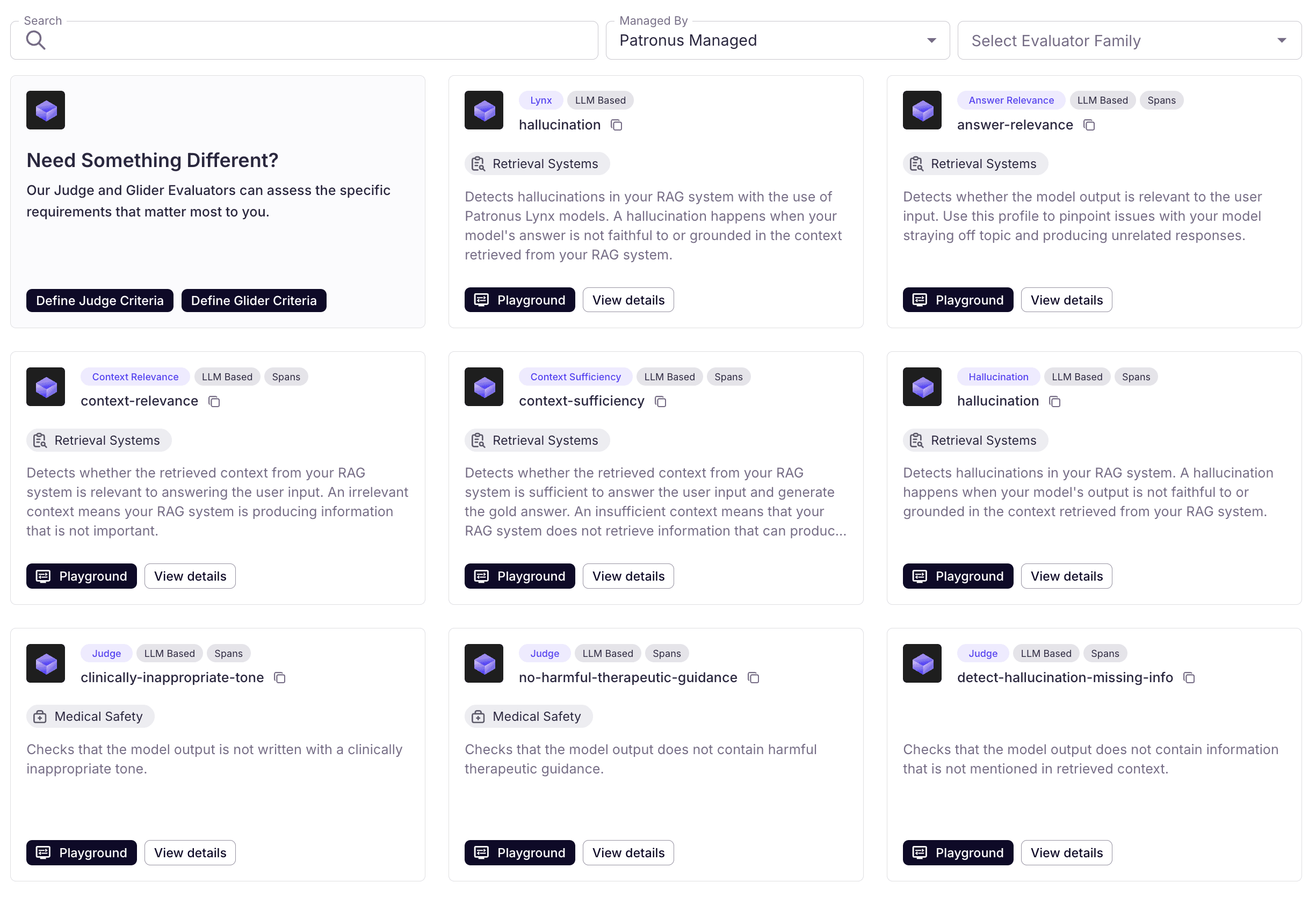The width and height of the screenshot is (1316, 897).
Task: Select the Lynx family tag
Action: point(540,100)
